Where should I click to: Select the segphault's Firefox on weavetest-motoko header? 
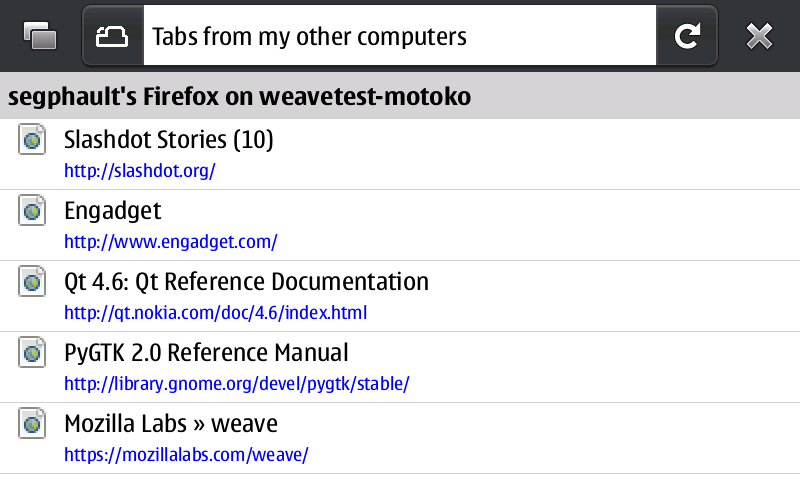point(400,96)
